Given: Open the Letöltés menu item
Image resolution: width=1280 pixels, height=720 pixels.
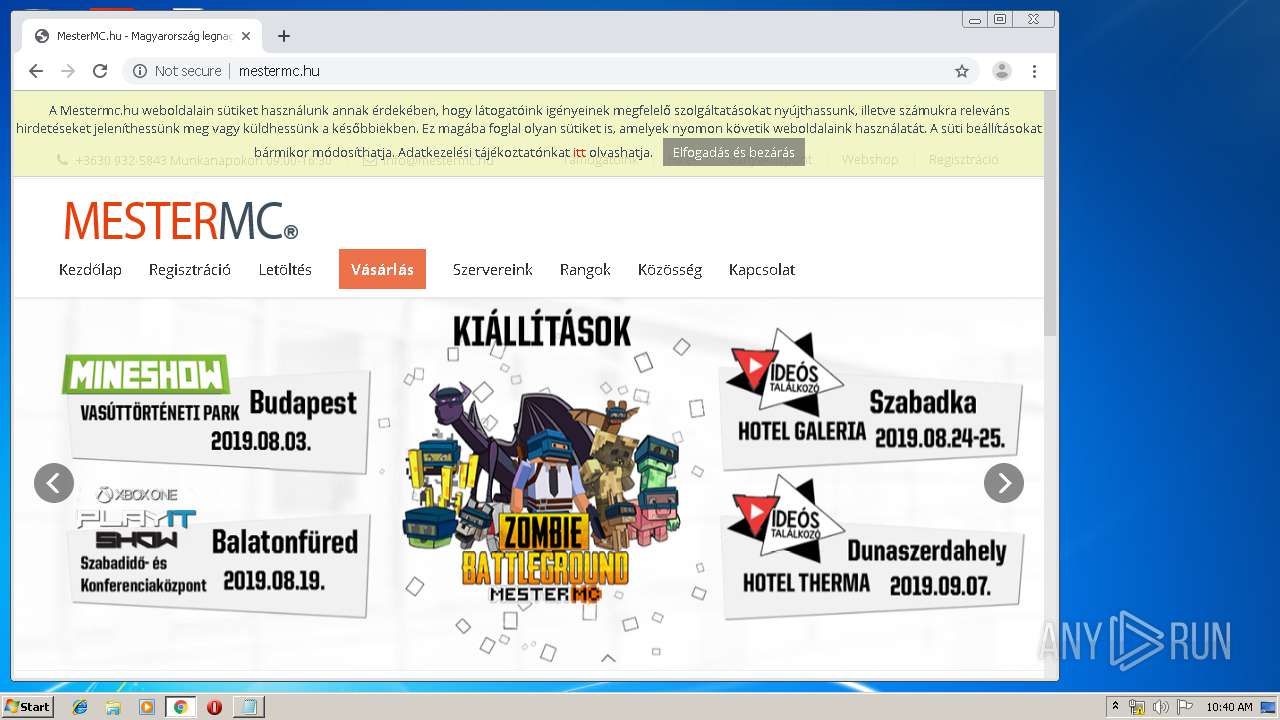Looking at the screenshot, I should coord(285,270).
